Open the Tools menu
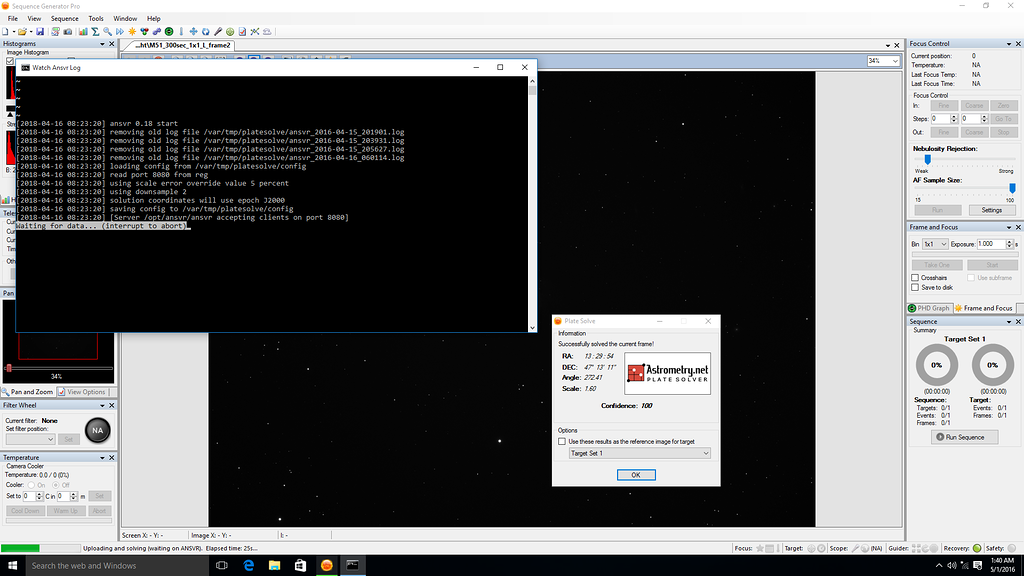This screenshot has height=576, width=1024. tap(95, 17)
